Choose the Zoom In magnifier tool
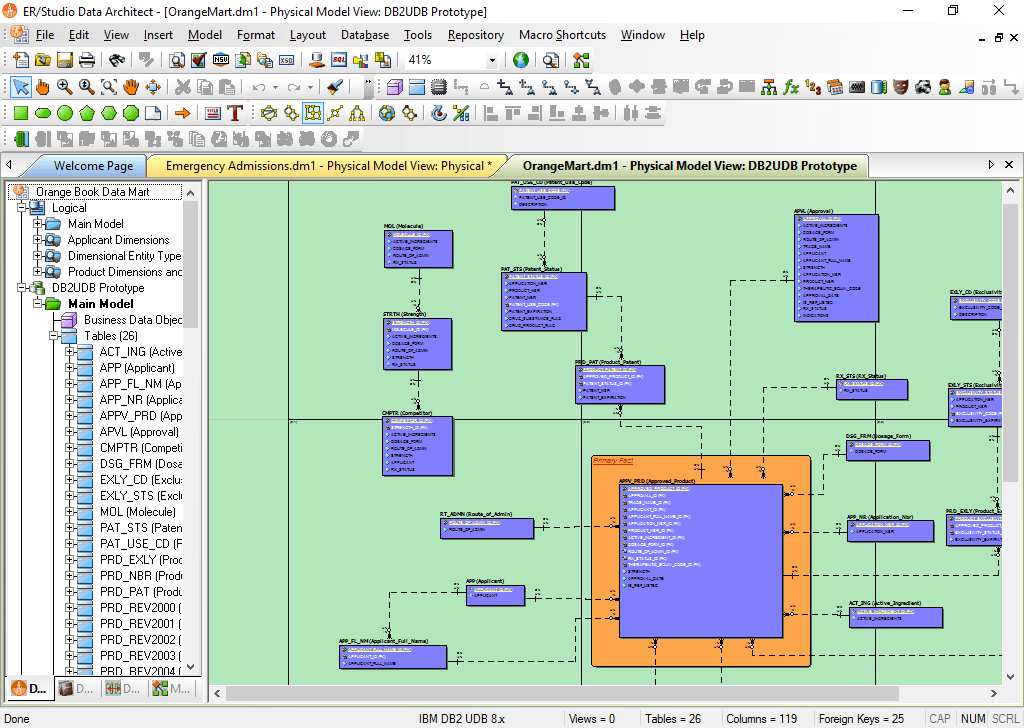1024x728 pixels. tap(64, 87)
